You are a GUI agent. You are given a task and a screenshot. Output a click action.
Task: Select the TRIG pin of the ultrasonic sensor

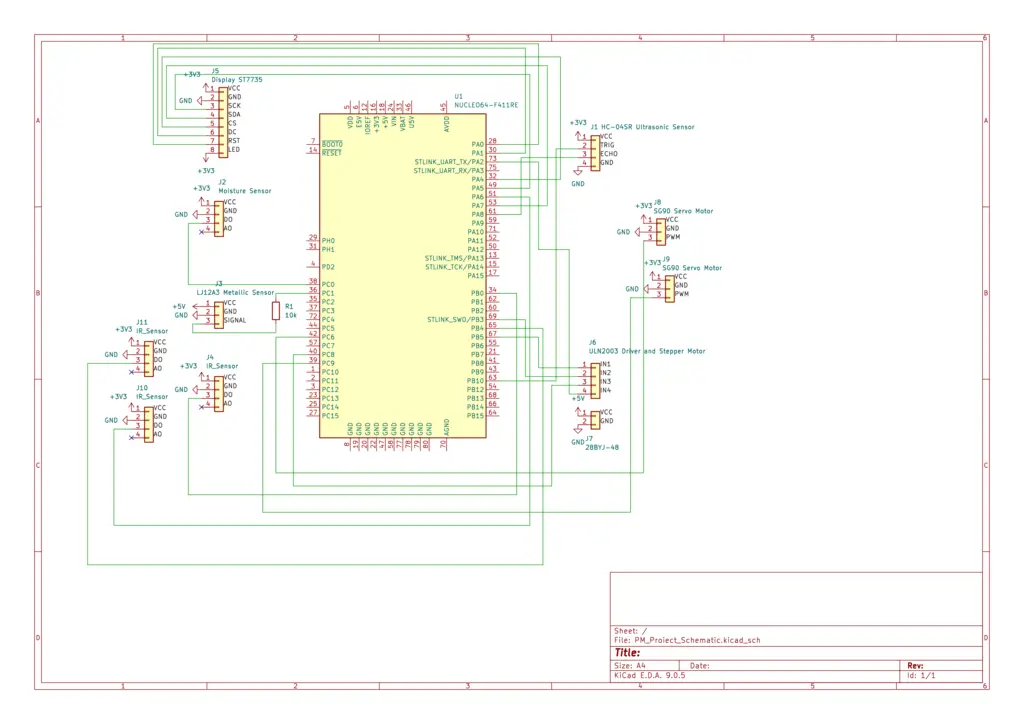[607, 145]
